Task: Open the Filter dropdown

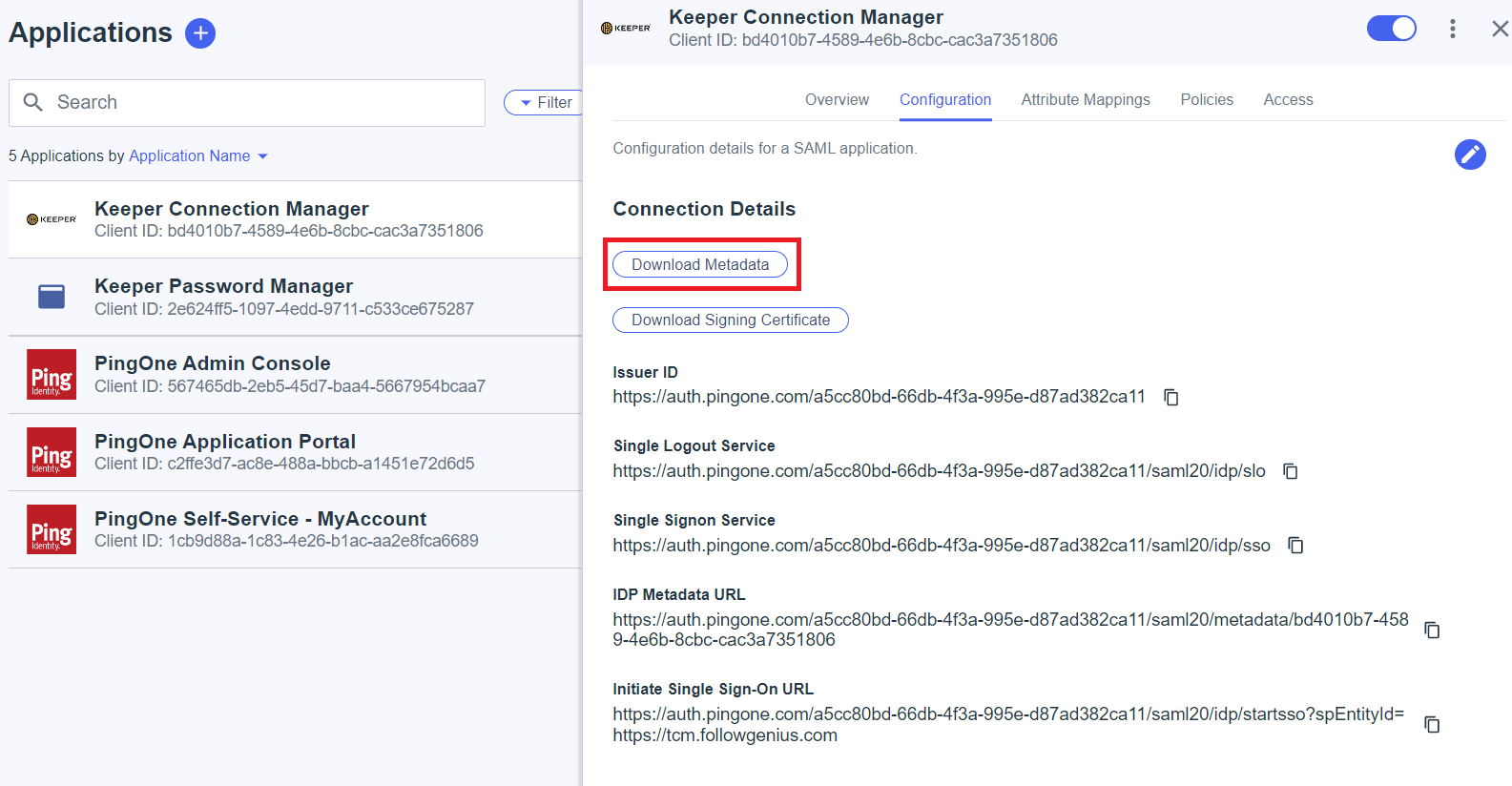Action: 545,103
